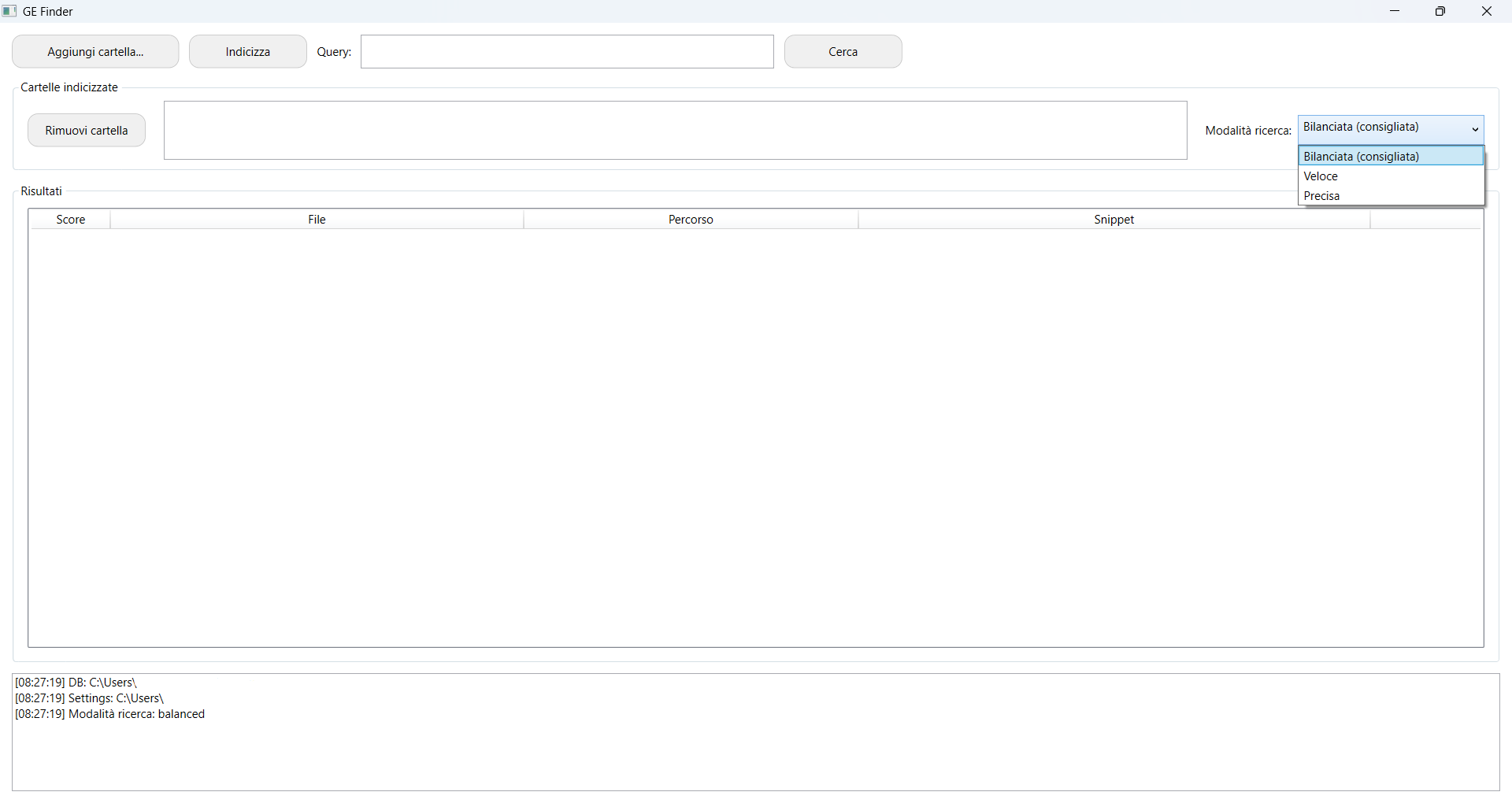
Task: Click the Percorso column header
Action: click(691, 220)
